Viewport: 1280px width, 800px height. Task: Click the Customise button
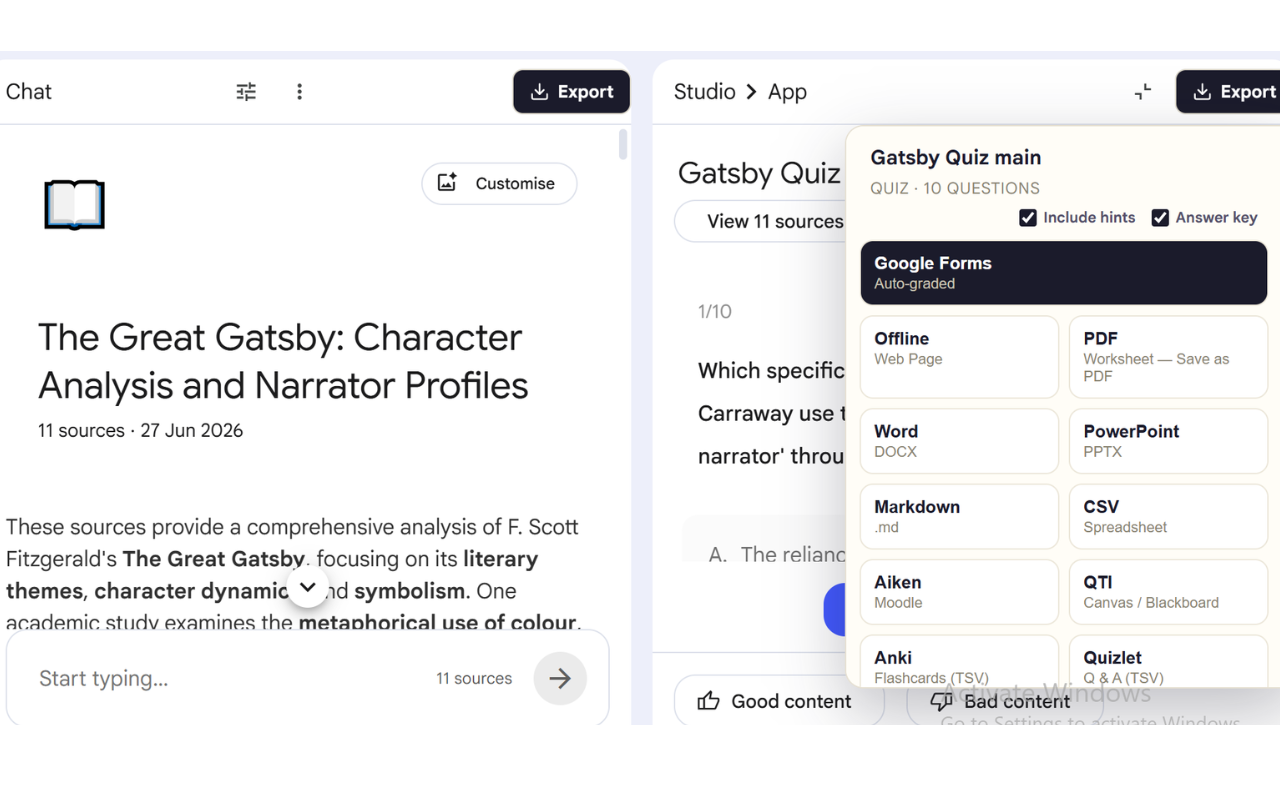coord(499,184)
